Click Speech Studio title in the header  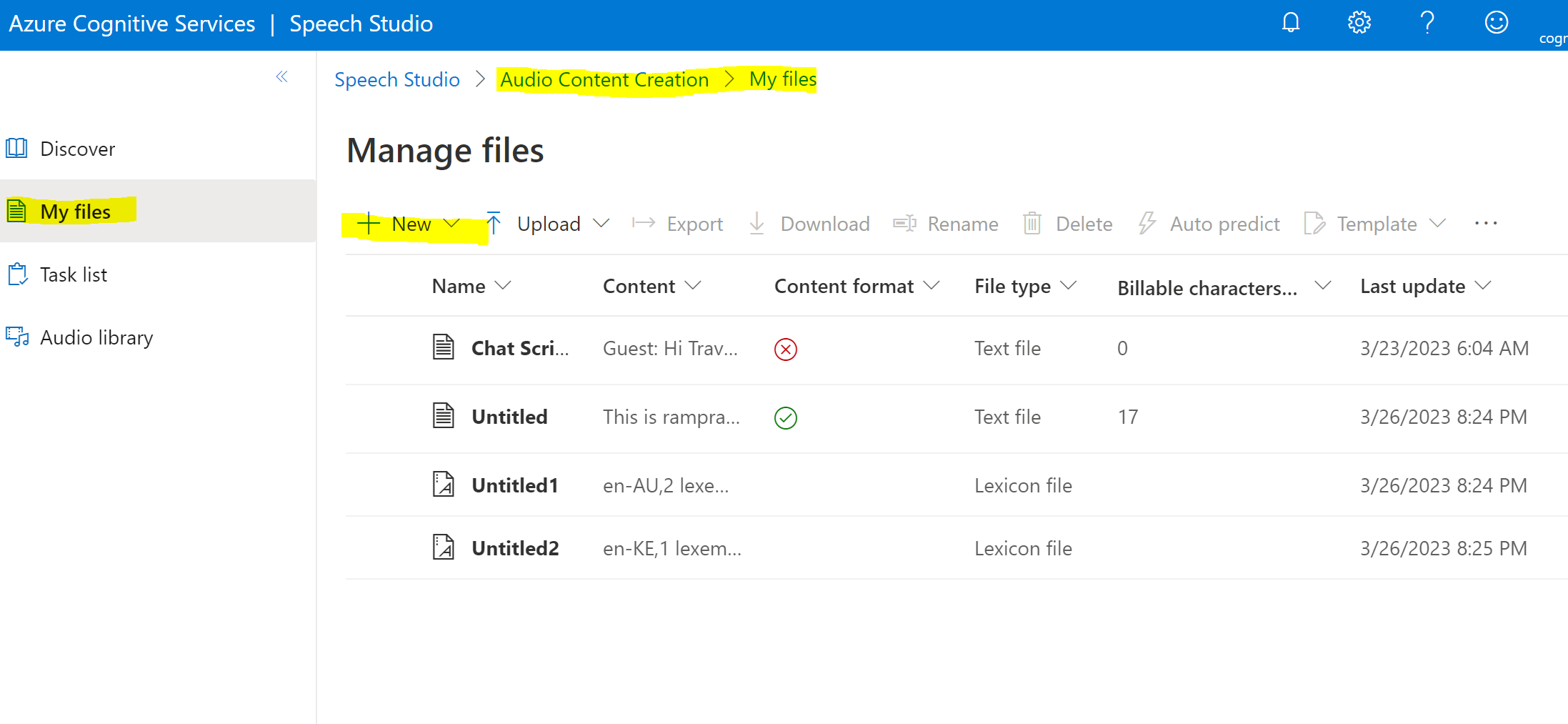(x=361, y=24)
